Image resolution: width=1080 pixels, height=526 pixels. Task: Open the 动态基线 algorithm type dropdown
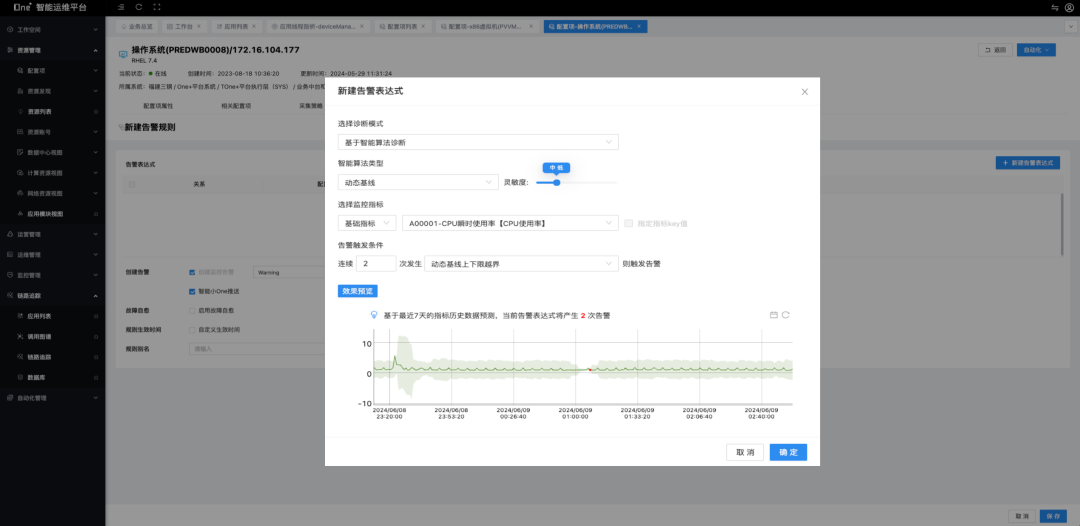(417, 182)
